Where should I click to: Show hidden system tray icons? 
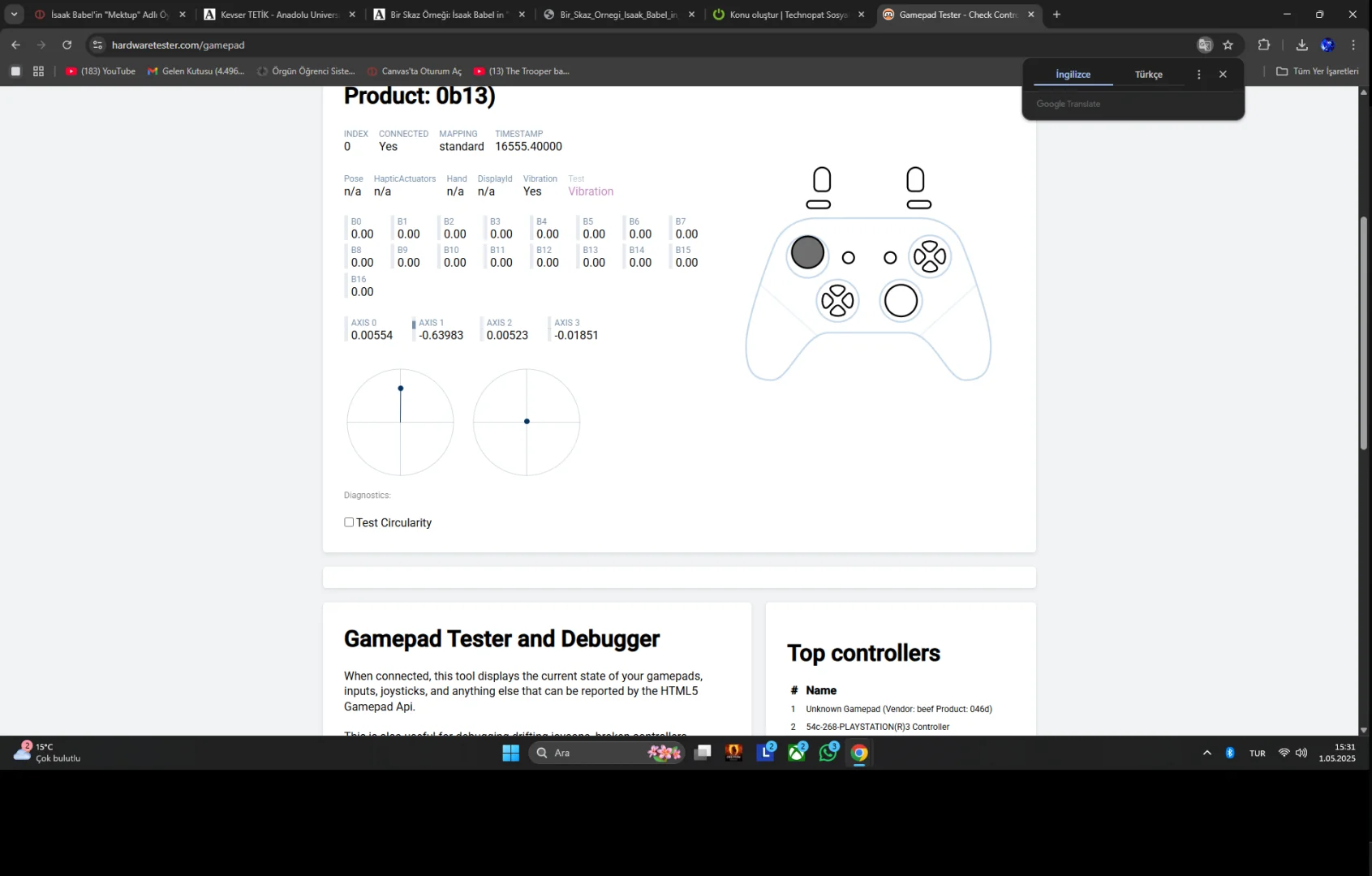1207,753
